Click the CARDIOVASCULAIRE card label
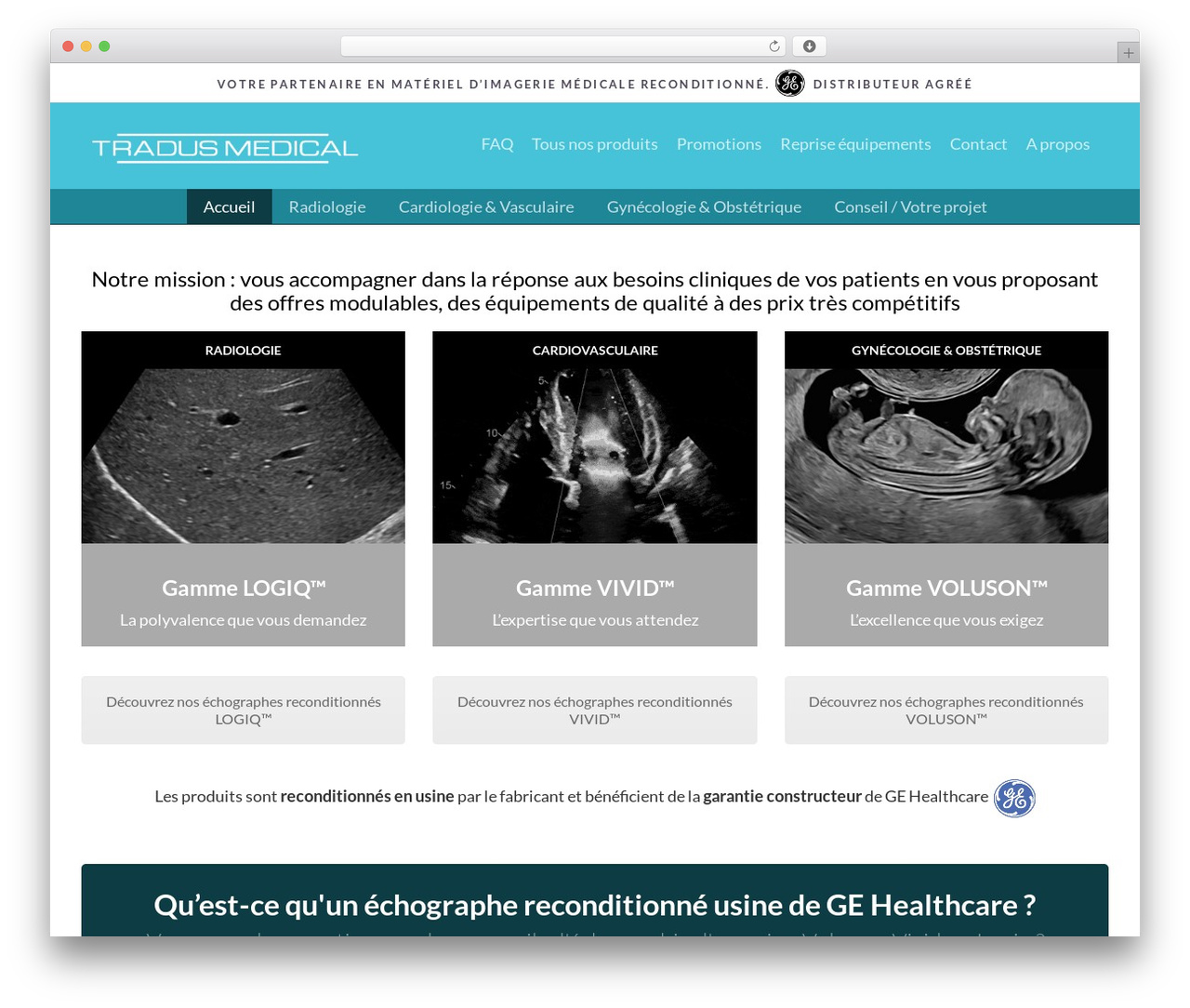1190x1008 pixels. [x=595, y=351]
